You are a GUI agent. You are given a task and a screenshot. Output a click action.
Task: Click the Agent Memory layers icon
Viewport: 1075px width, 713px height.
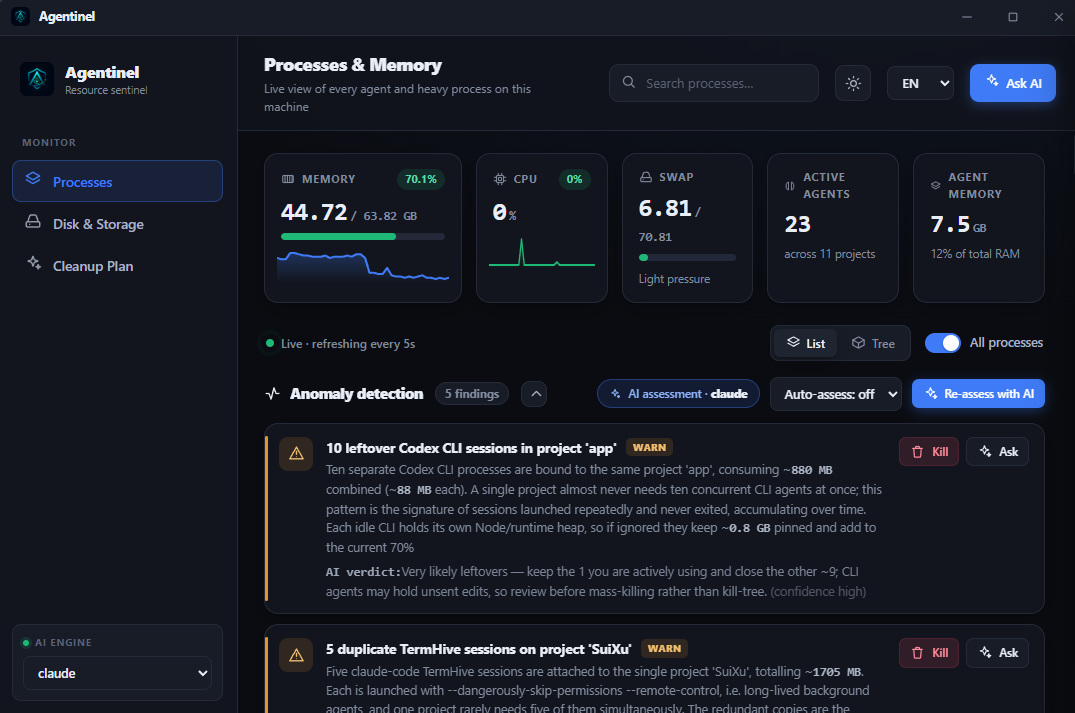click(936, 186)
